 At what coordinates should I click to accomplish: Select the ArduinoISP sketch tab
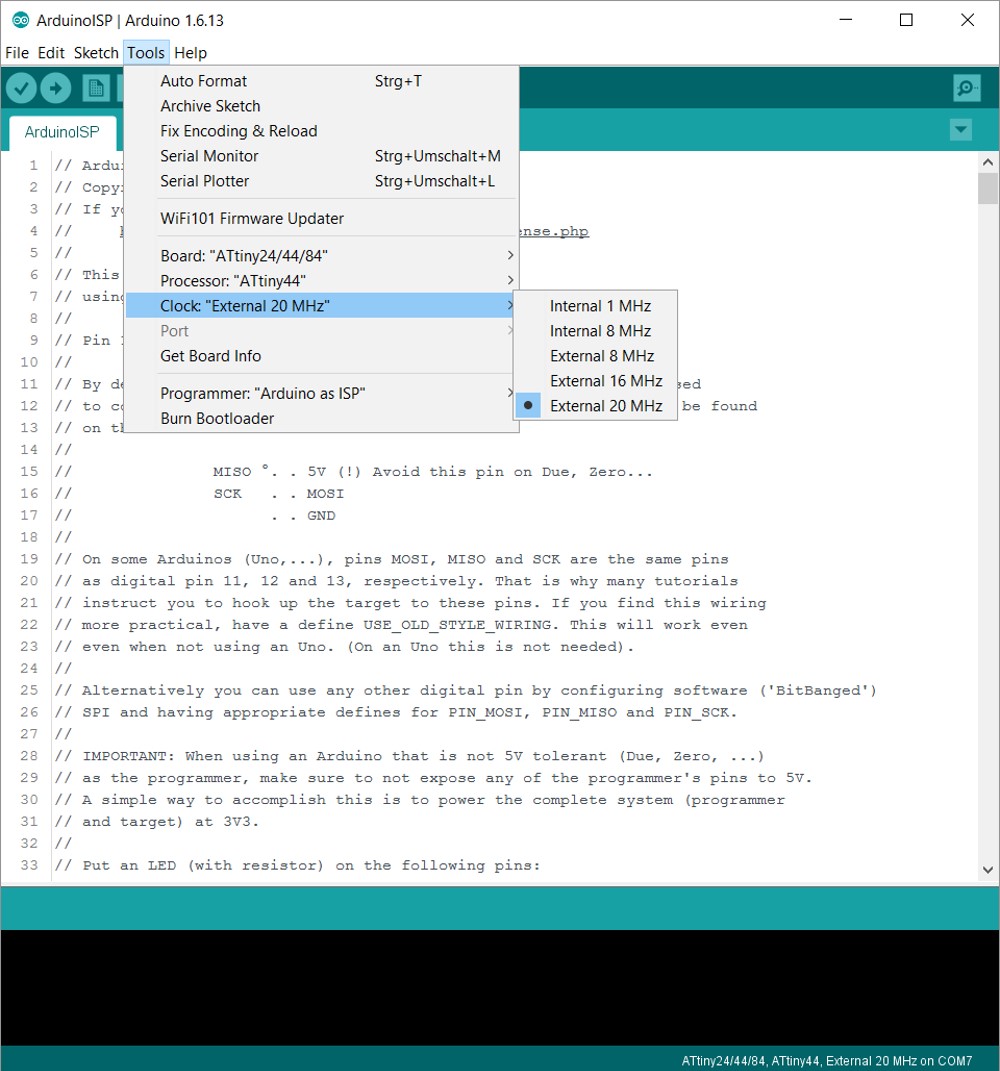(62, 132)
